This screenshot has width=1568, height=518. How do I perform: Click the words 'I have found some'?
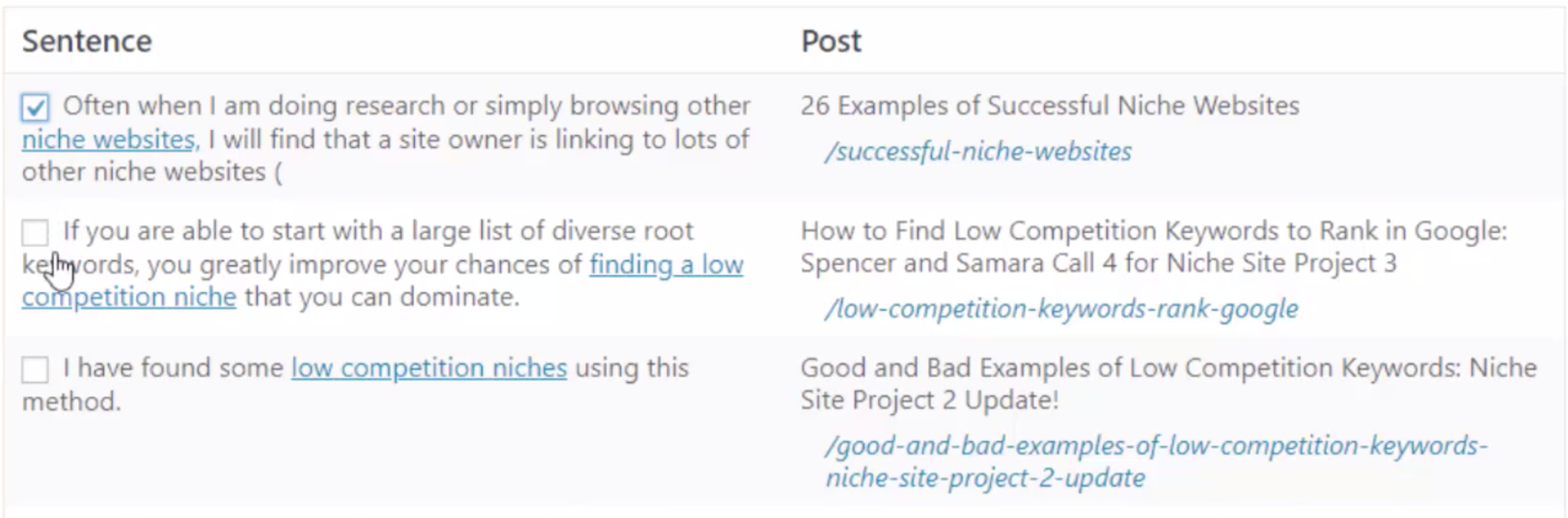click(173, 368)
